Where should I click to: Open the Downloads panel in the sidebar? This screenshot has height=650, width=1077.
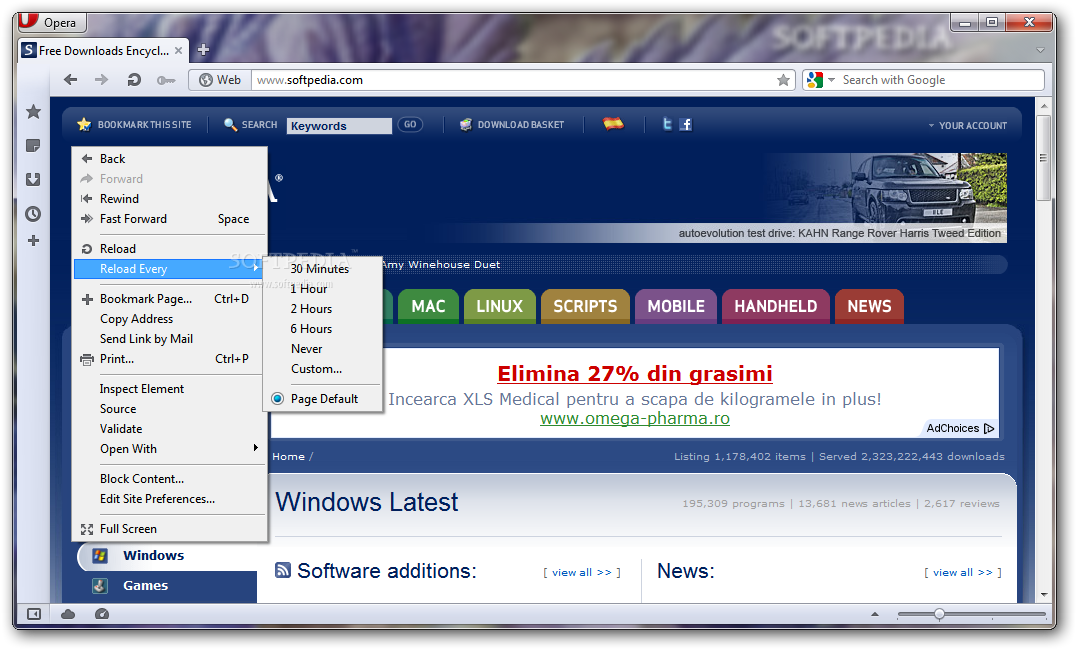[x=33, y=179]
